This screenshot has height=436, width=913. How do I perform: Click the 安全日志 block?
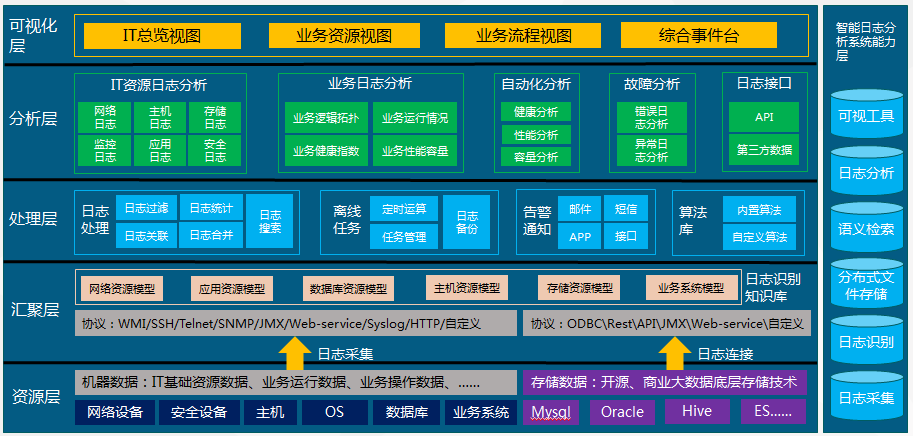215,150
